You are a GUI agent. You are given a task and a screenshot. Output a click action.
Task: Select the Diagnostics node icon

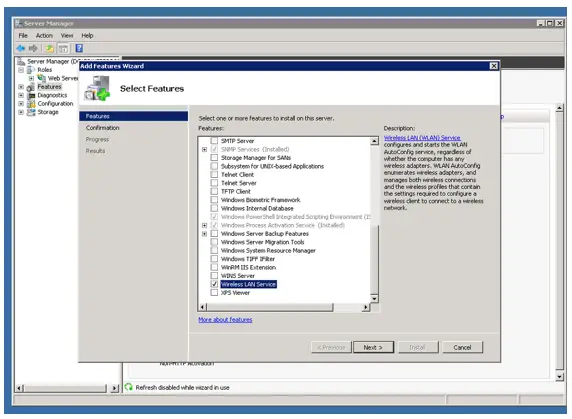click(x=31, y=95)
